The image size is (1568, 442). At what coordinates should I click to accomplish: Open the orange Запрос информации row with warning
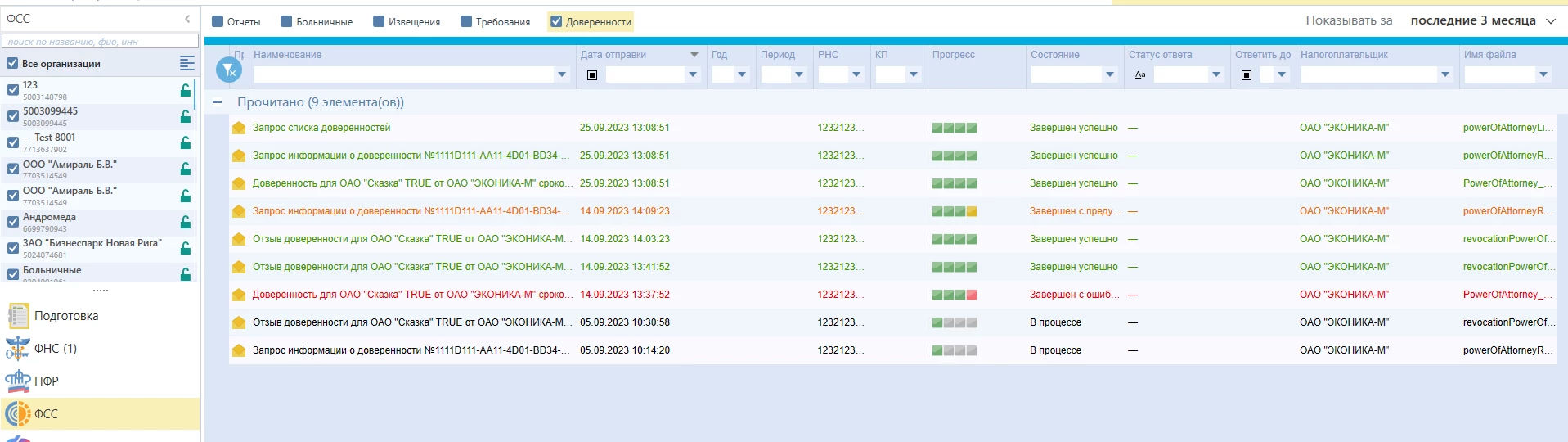coord(411,211)
